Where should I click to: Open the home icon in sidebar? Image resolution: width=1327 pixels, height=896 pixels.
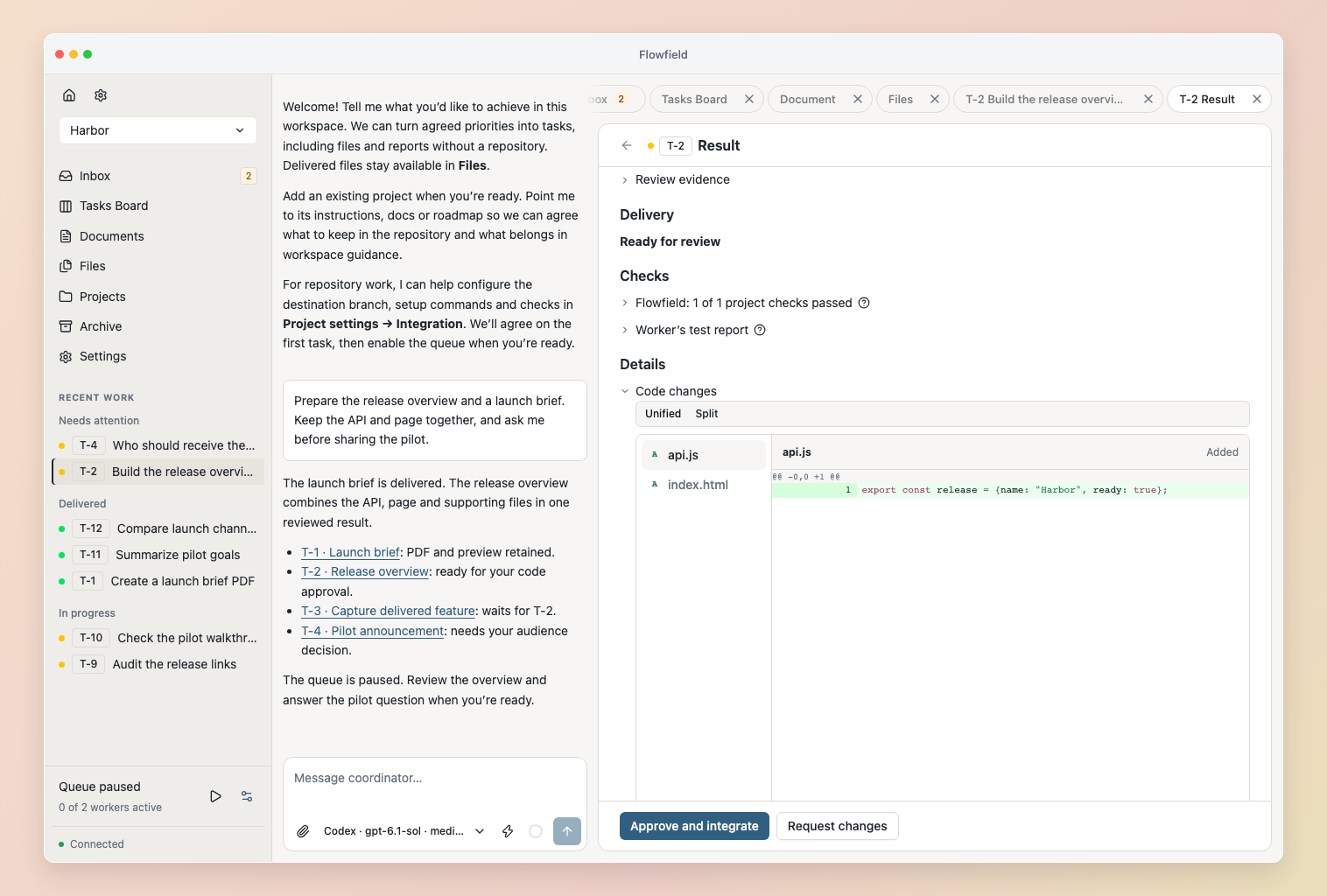(x=69, y=95)
